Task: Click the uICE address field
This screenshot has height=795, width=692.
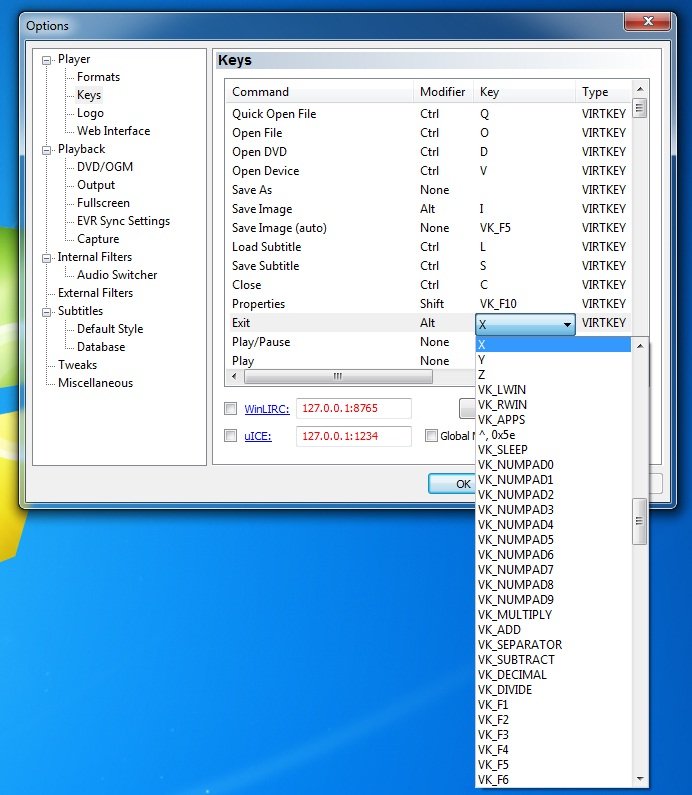Action: point(354,436)
